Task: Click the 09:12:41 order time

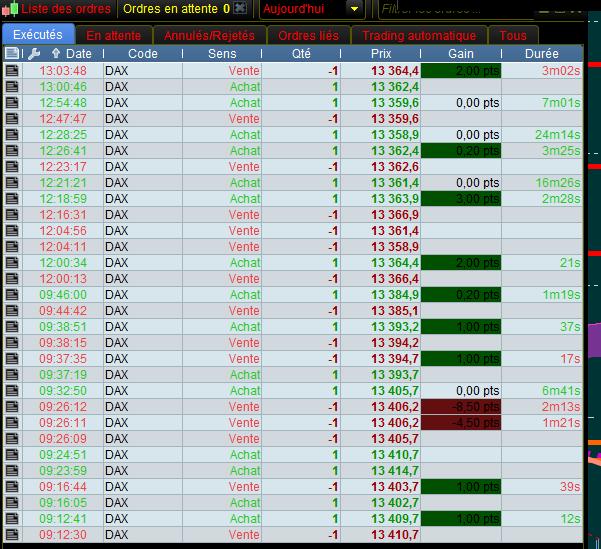Action: (x=63, y=518)
